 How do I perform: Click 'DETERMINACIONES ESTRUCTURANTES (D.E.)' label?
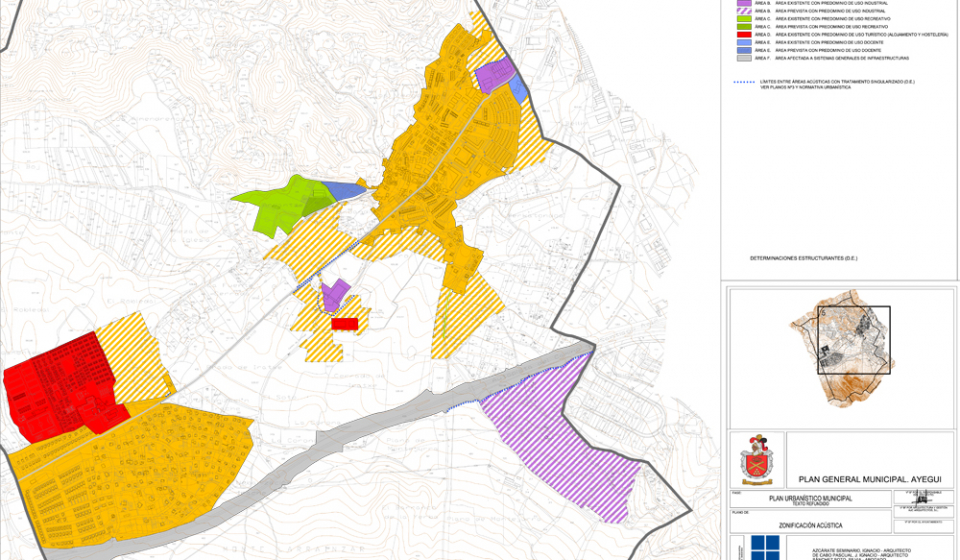(803, 258)
